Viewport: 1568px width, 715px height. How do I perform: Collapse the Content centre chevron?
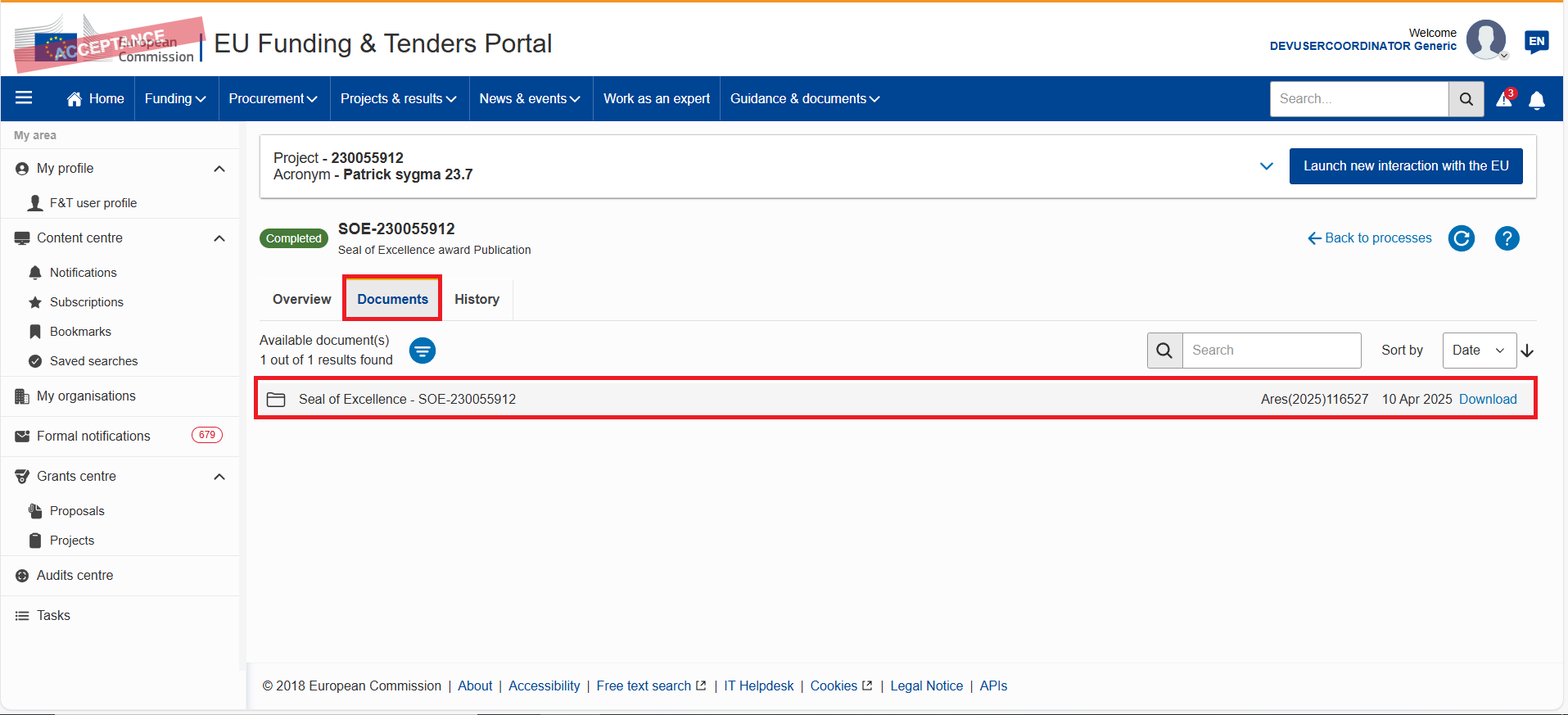[219, 238]
